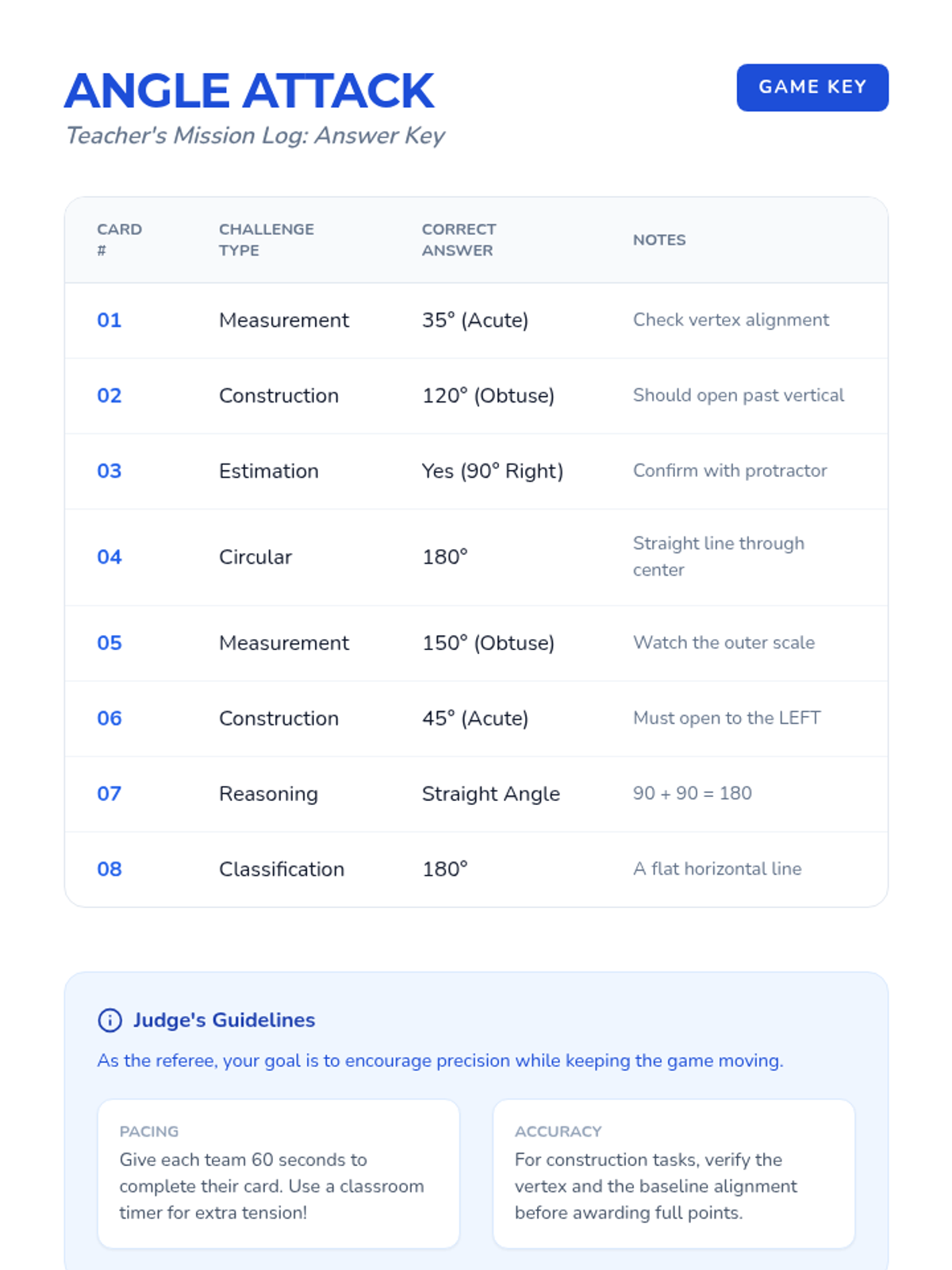Screen dimensions: 952x1270
Task: Click the 35° (Acute) answer cell
Action: click(474, 321)
